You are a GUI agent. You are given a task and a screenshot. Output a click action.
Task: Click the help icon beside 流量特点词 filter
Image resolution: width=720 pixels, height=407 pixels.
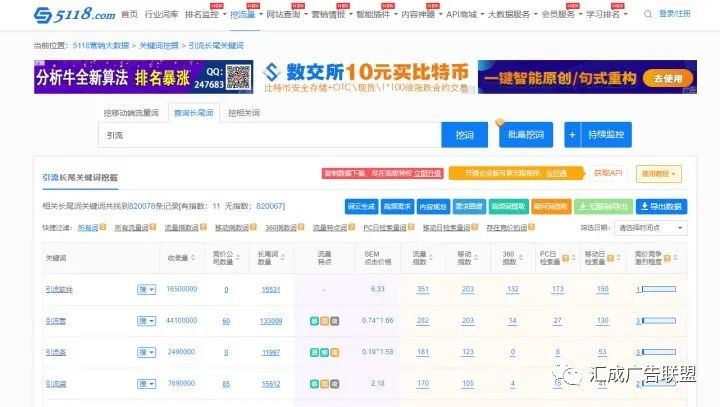pyautogui.click(x=352, y=227)
